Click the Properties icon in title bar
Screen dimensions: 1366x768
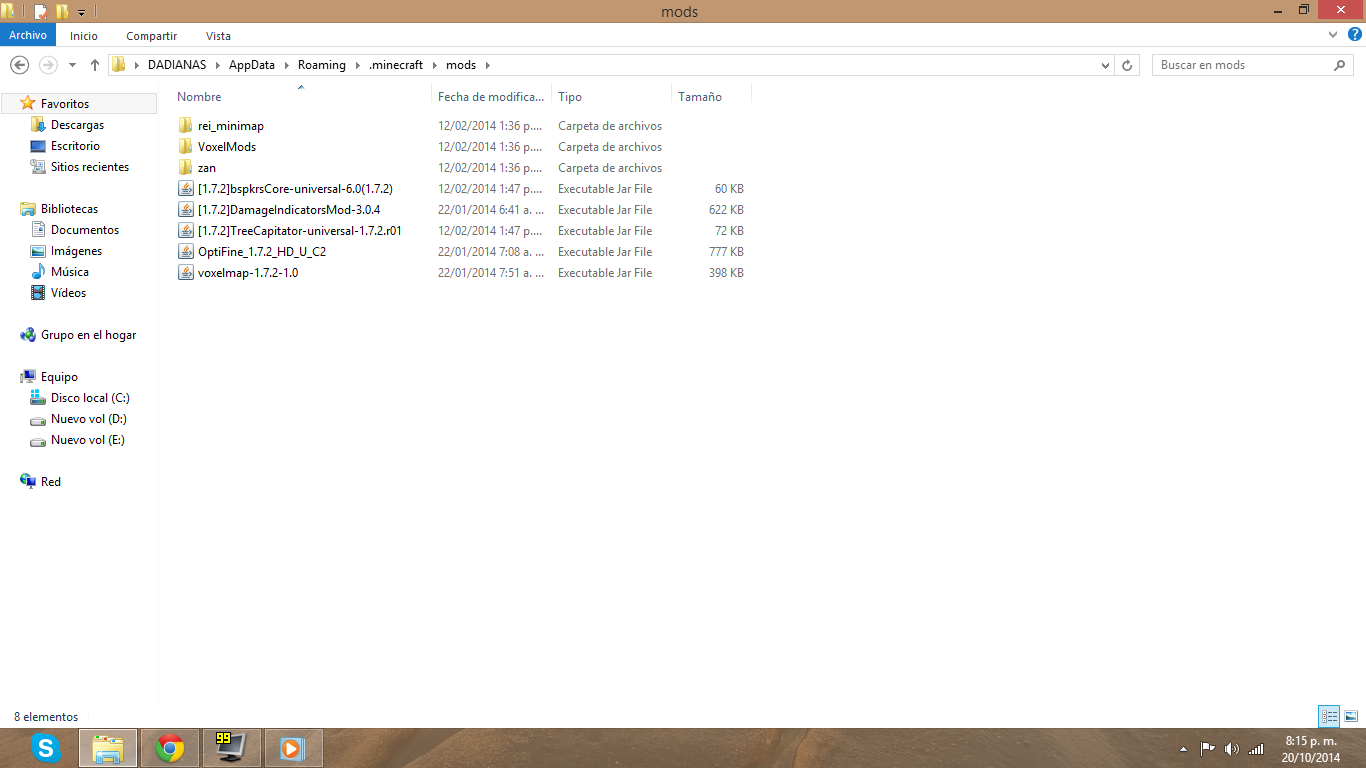pos(40,12)
